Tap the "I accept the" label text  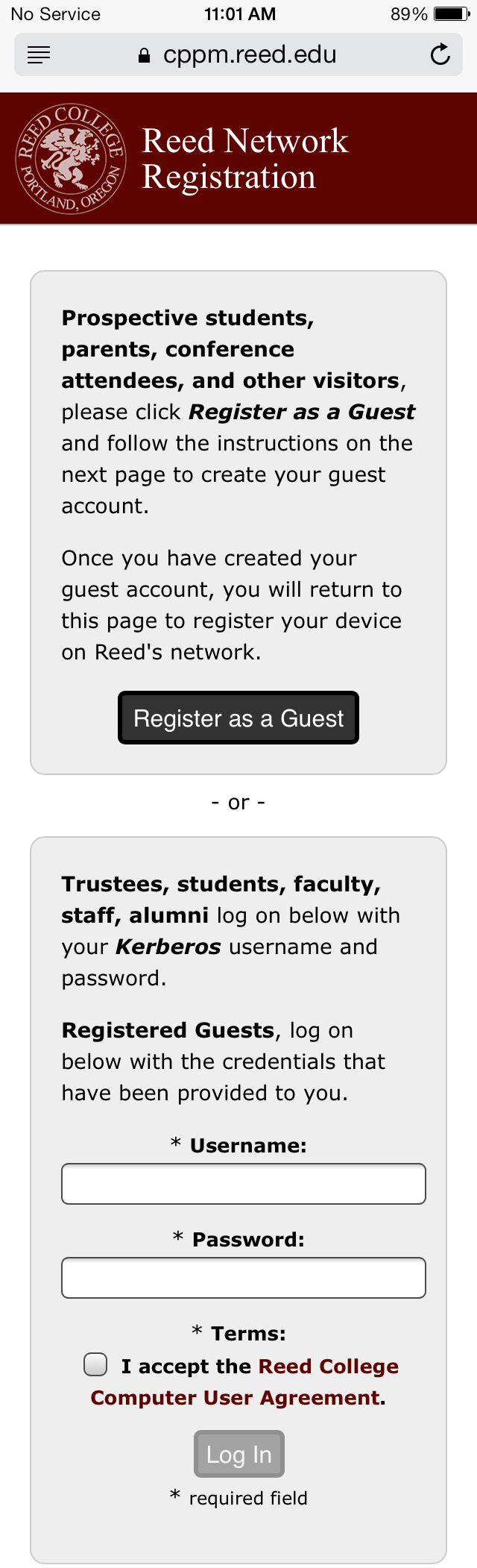(x=186, y=1367)
